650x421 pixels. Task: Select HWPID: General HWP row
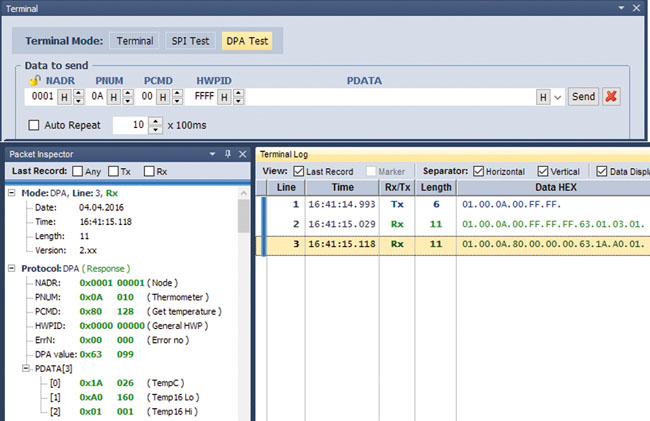[121, 326]
